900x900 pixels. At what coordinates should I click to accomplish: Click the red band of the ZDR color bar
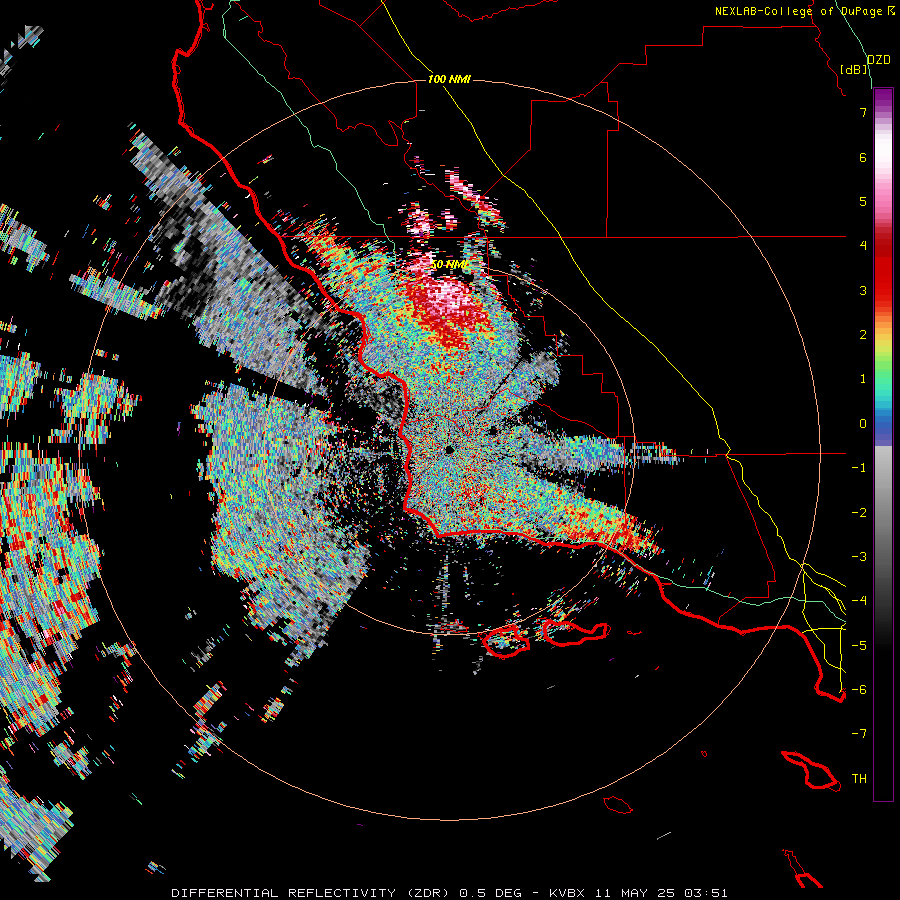(883, 270)
